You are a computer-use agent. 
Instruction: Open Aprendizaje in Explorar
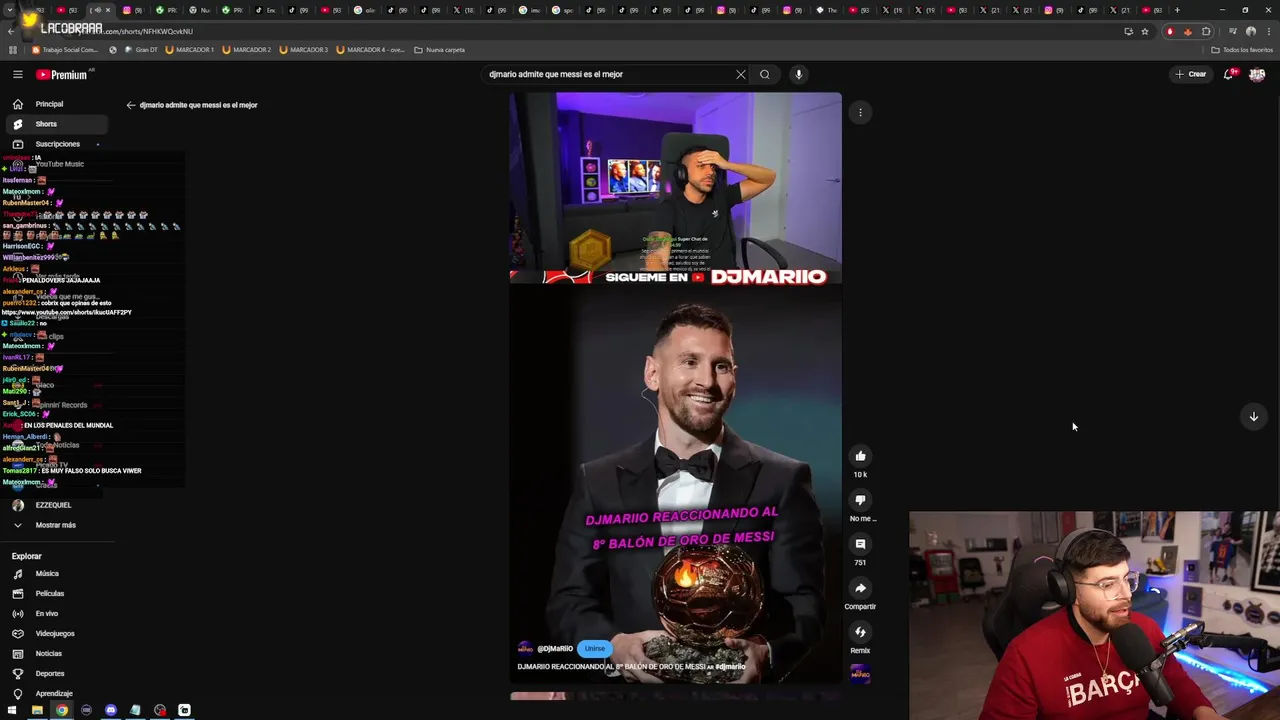(55, 694)
